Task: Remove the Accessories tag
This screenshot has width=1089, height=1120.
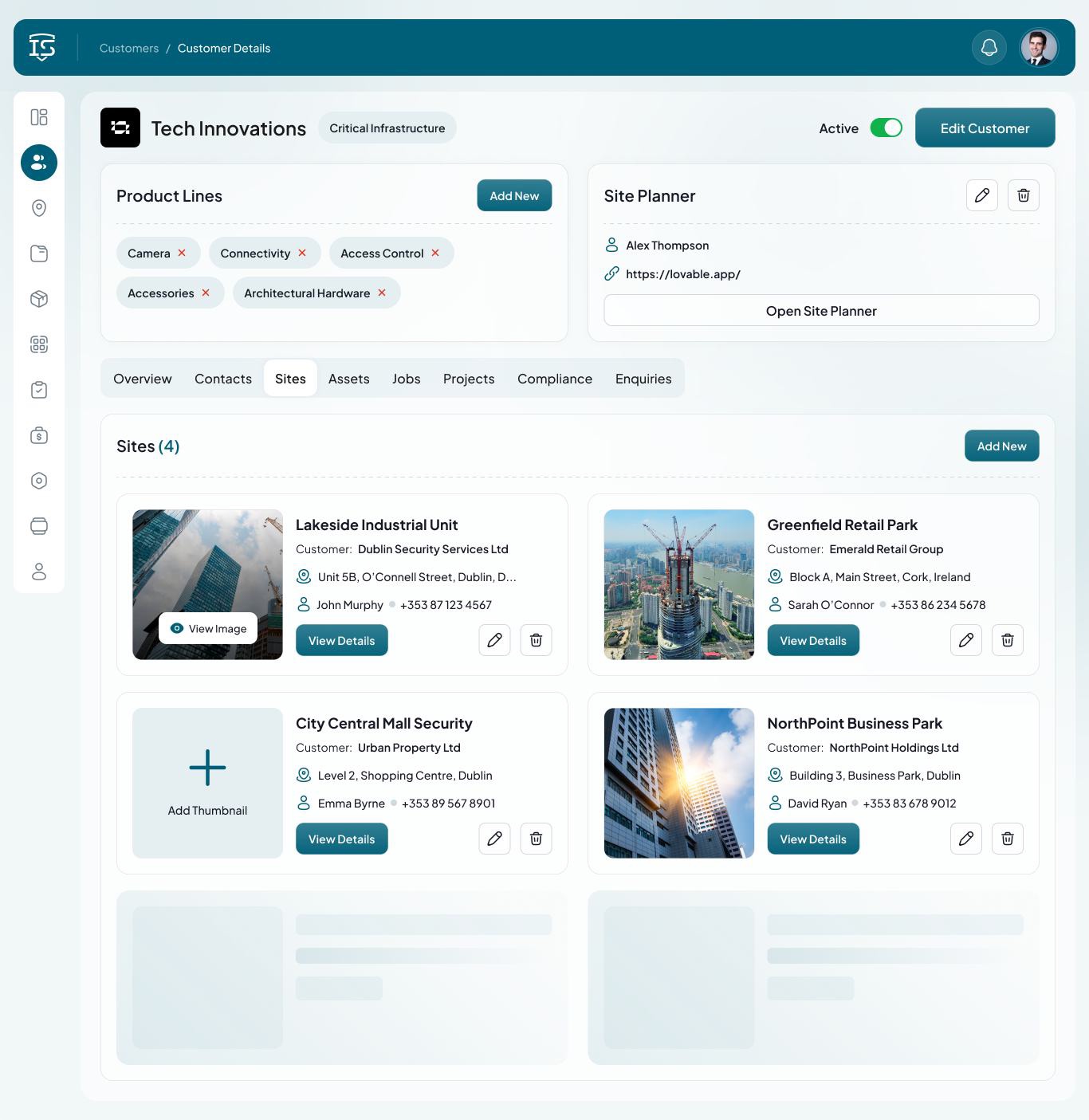Action: click(x=206, y=293)
